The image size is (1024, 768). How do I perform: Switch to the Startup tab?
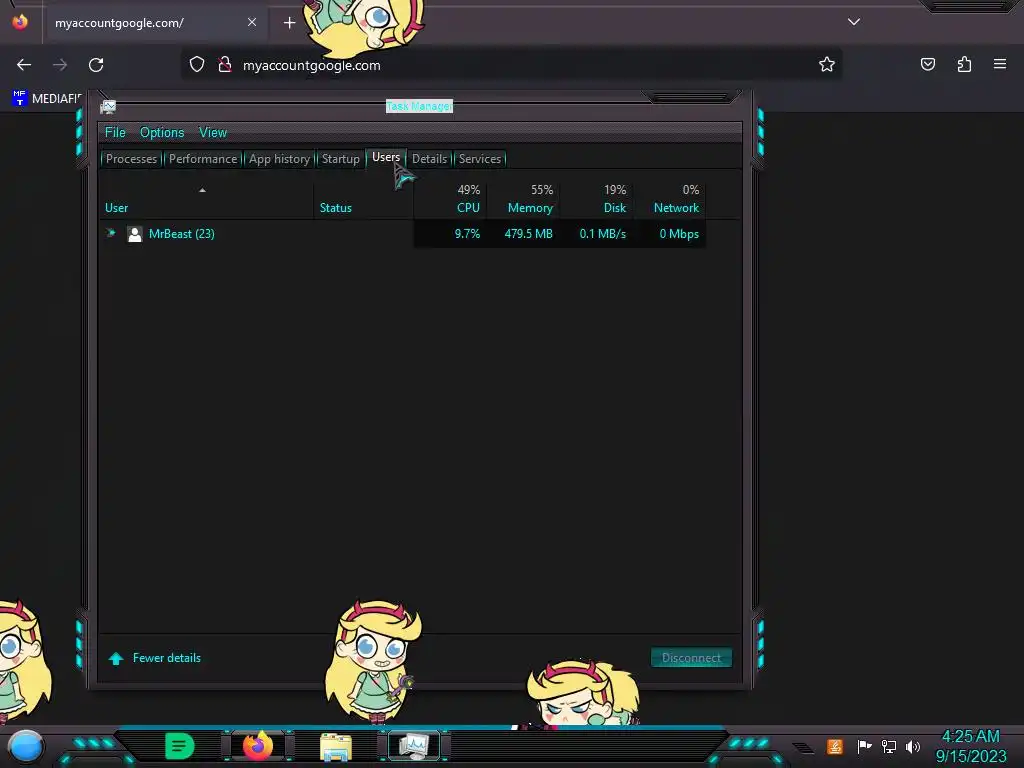[340, 159]
